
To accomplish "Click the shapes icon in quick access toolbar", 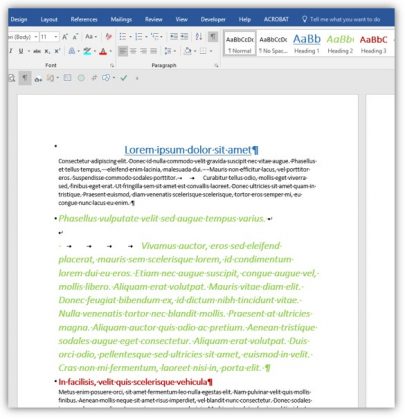I will pyautogui.click(x=106, y=78).
